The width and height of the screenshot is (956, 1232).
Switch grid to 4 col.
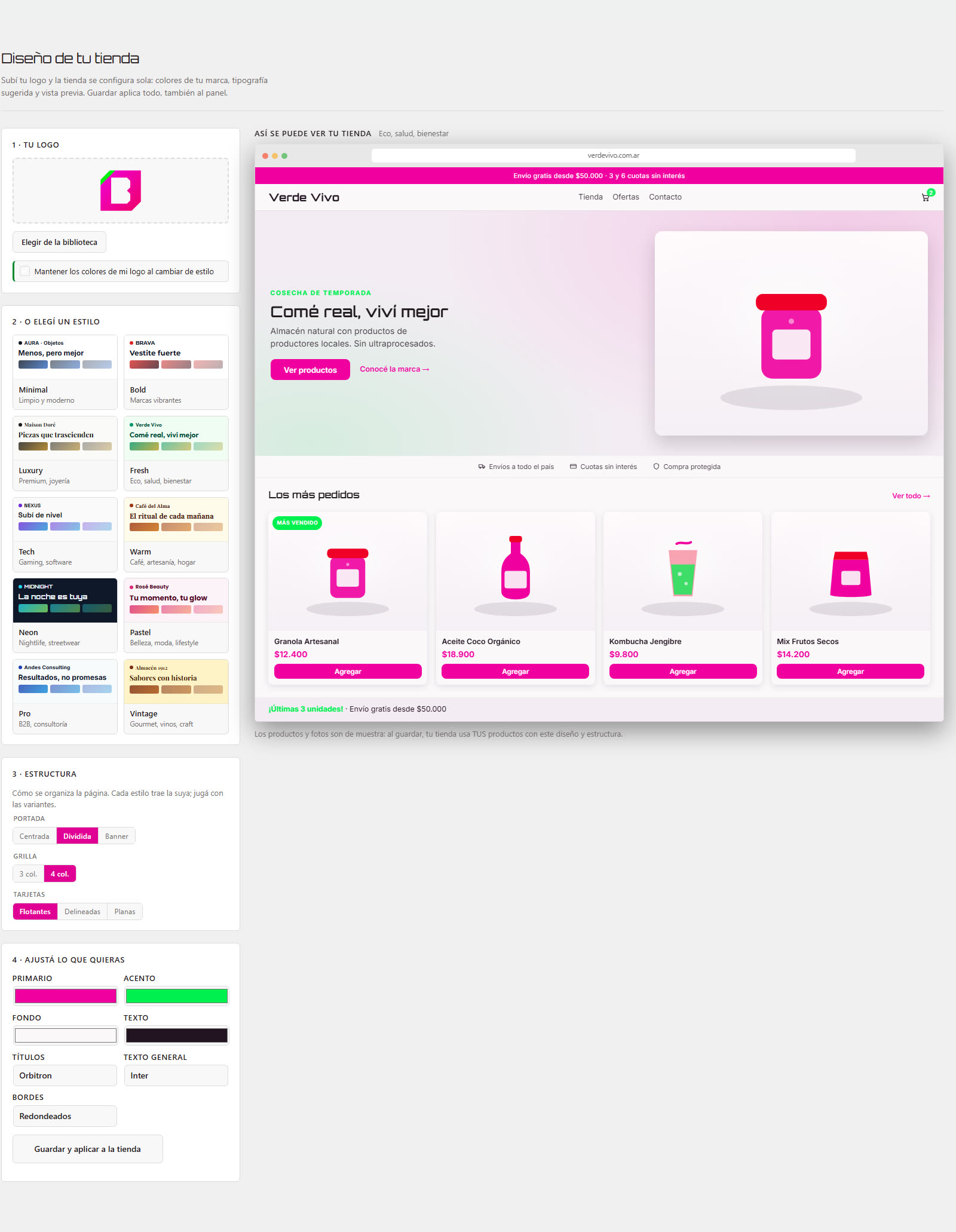(60, 874)
